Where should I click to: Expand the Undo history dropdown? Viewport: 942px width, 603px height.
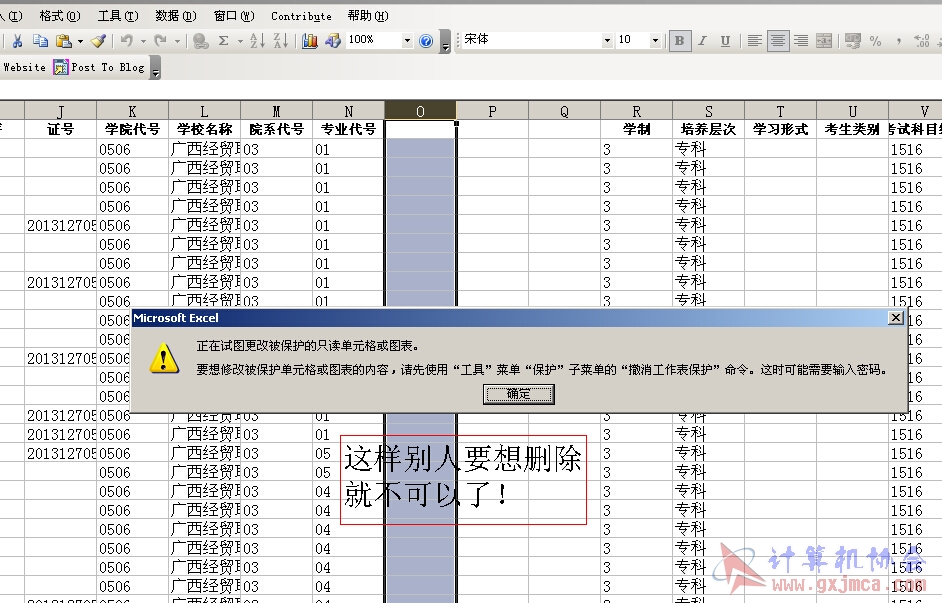[x=144, y=41]
